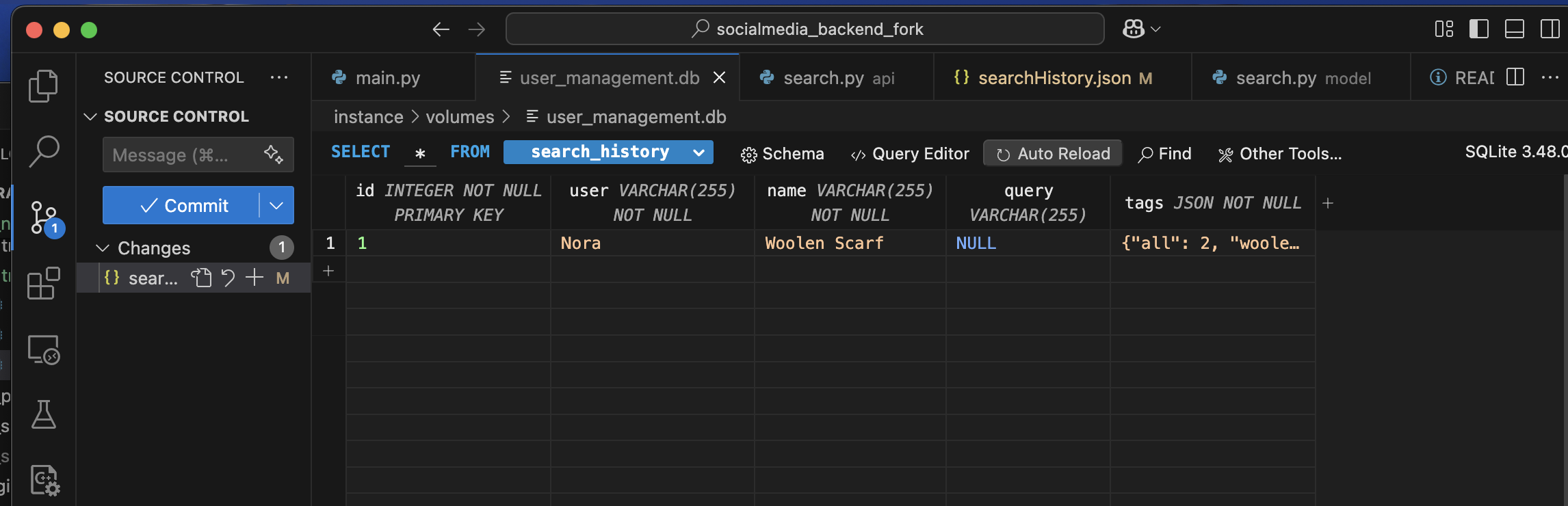Select the Woolen Scarf cell

(x=850, y=243)
